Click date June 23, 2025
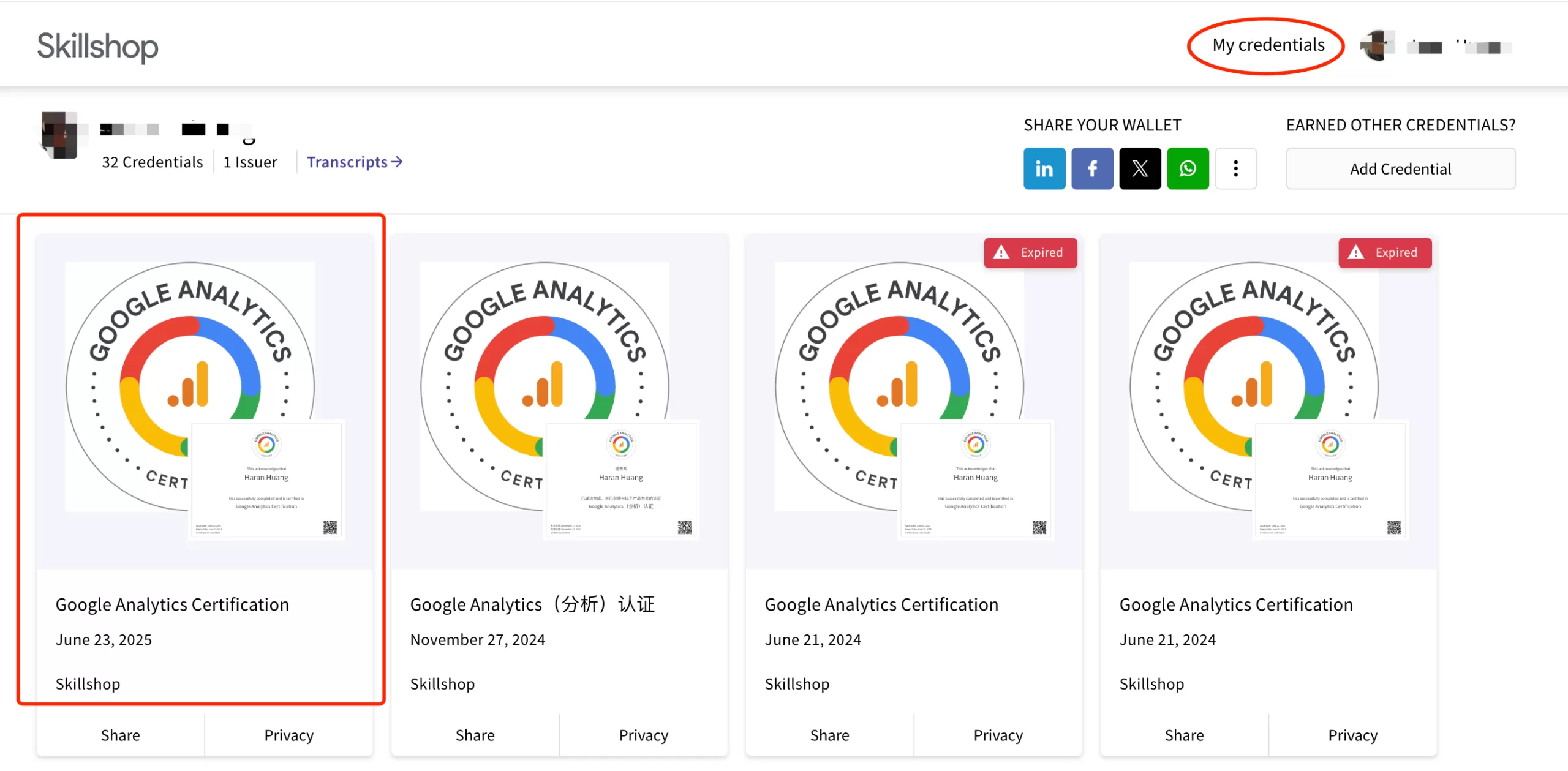The width and height of the screenshot is (1568, 771). point(104,639)
